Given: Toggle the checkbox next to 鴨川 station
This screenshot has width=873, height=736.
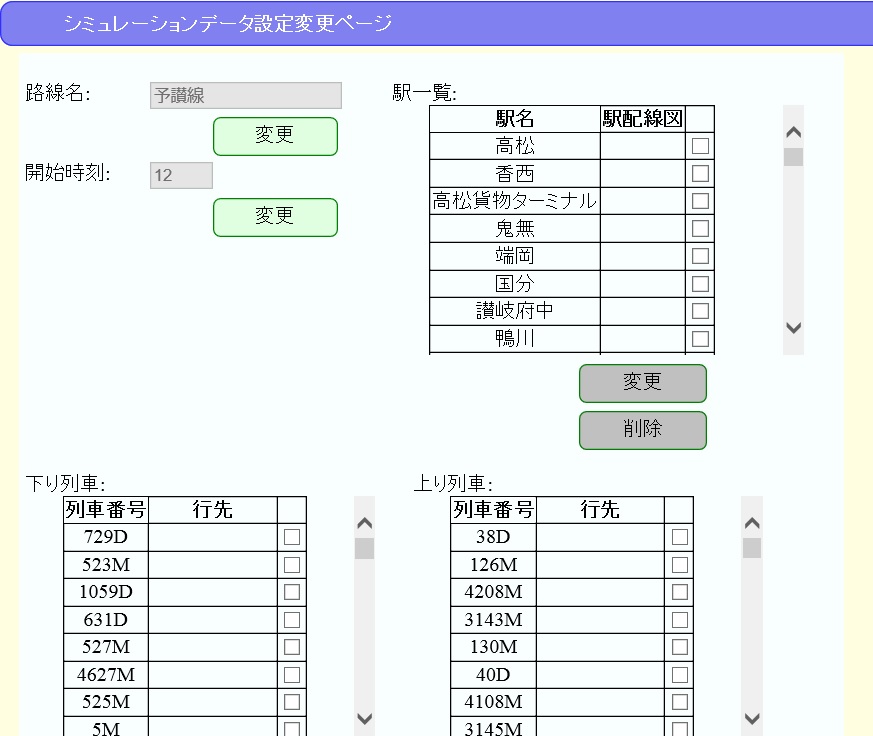Looking at the screenshot, I should pyautogui.click(x=699, y=338).
